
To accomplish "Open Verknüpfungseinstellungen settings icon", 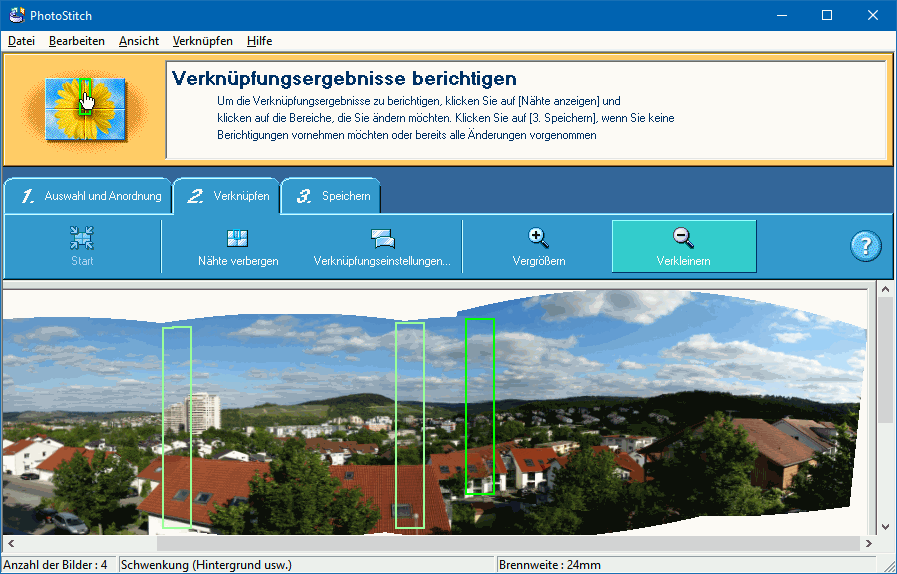I will pyautogui.click(x=382, y=238).
